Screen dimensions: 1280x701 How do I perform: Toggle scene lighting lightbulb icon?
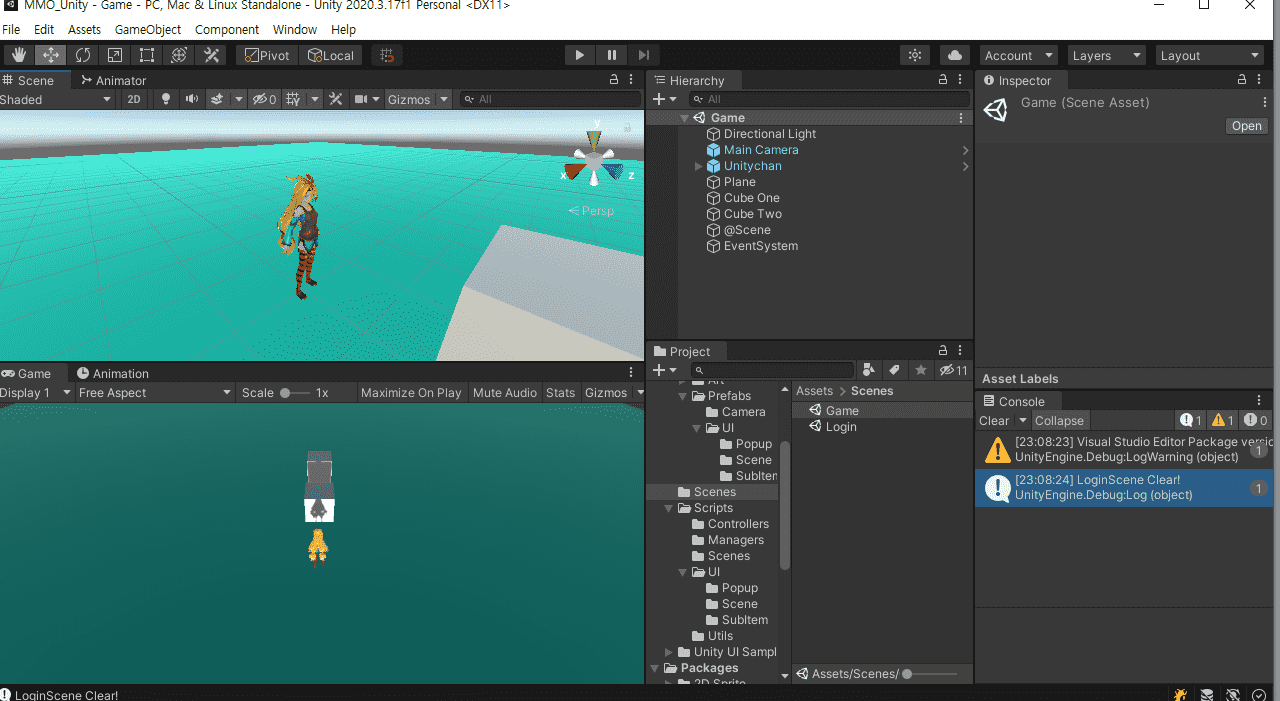[x=166, y=99]
